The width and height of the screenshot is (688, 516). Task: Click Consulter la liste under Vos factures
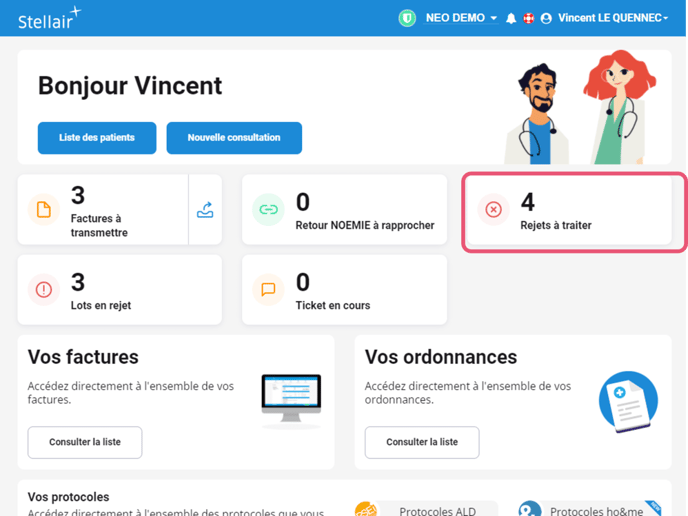pos(85,442)
